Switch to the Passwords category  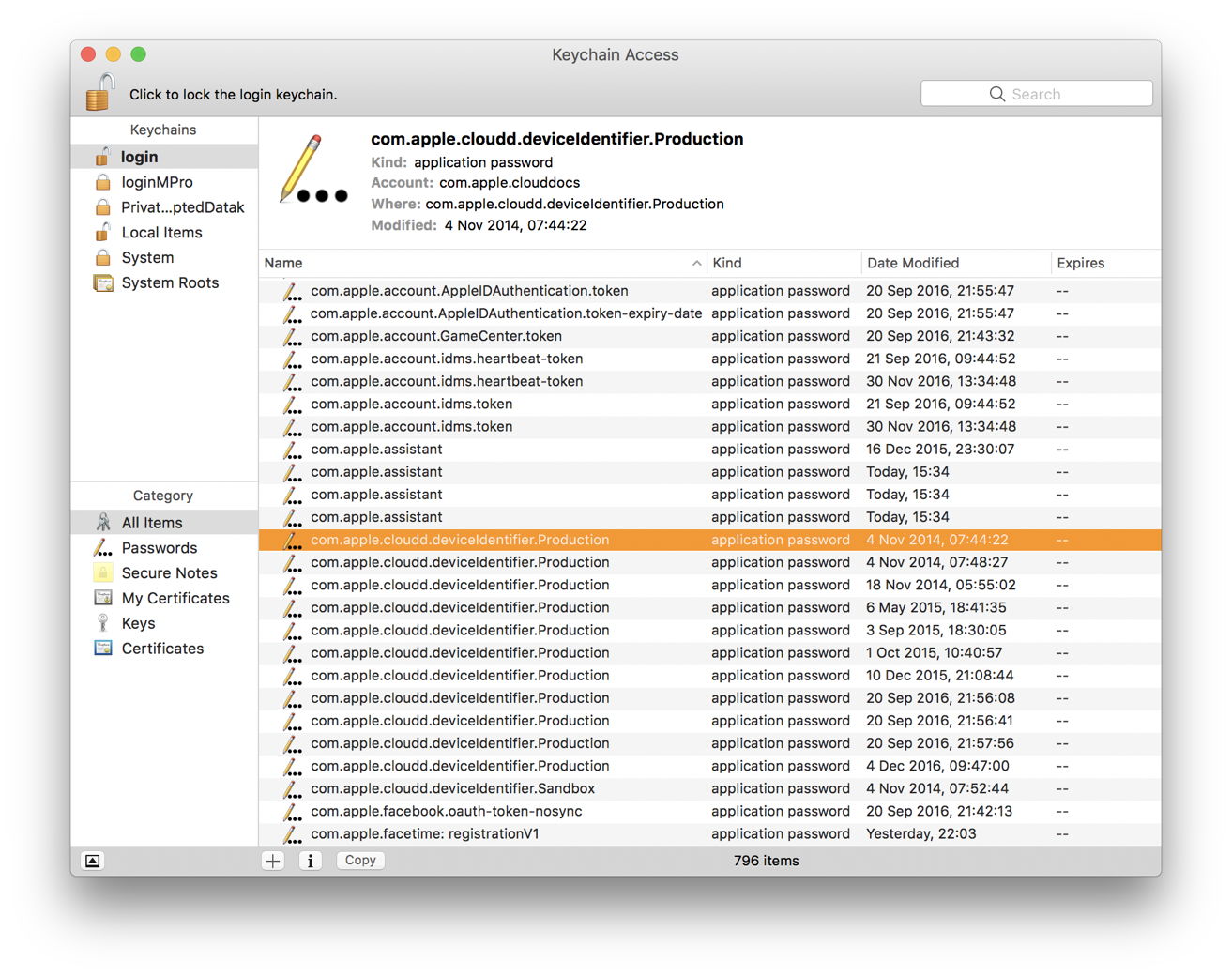(x=159, y=548)
